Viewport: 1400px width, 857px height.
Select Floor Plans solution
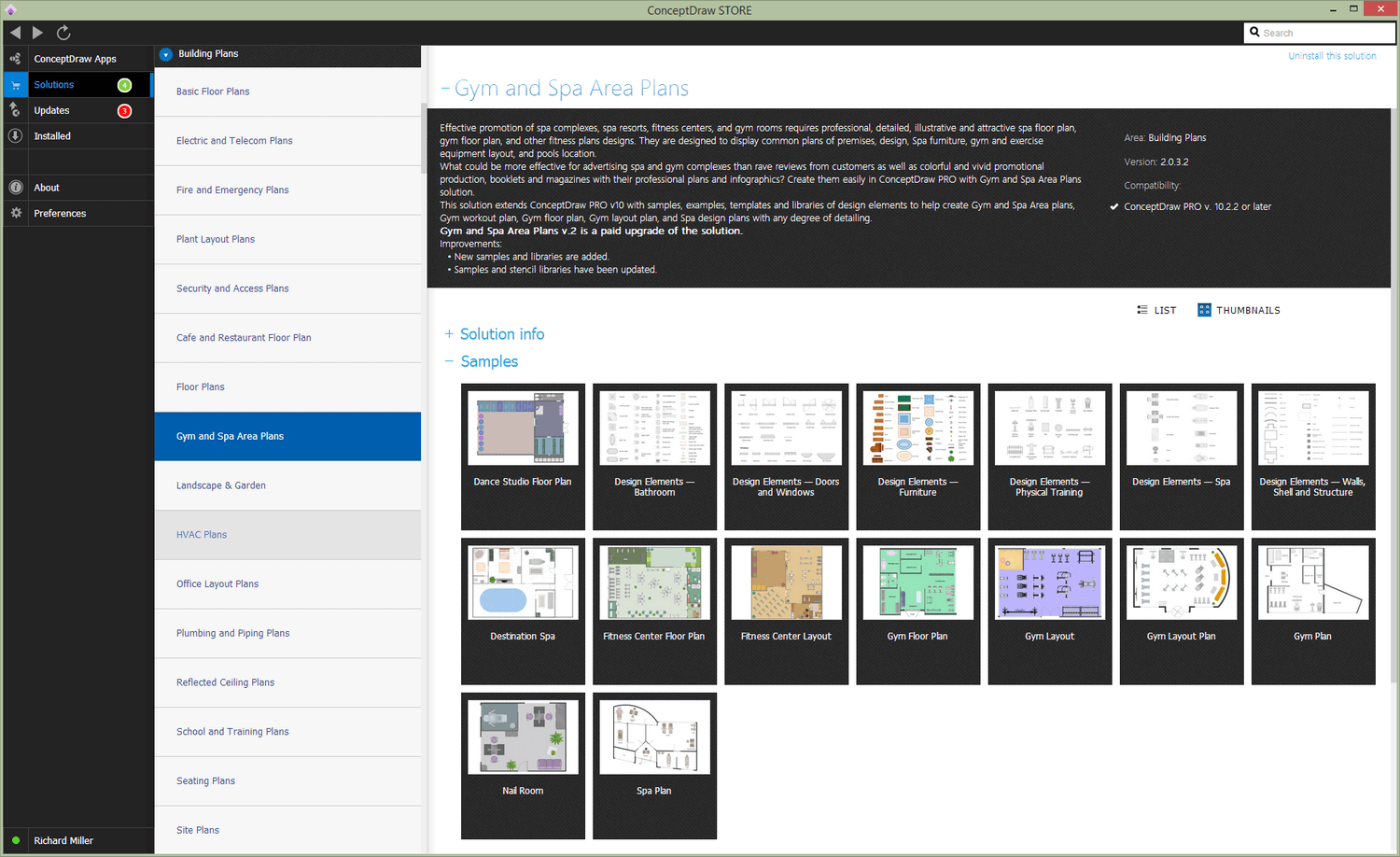point(287,387)
